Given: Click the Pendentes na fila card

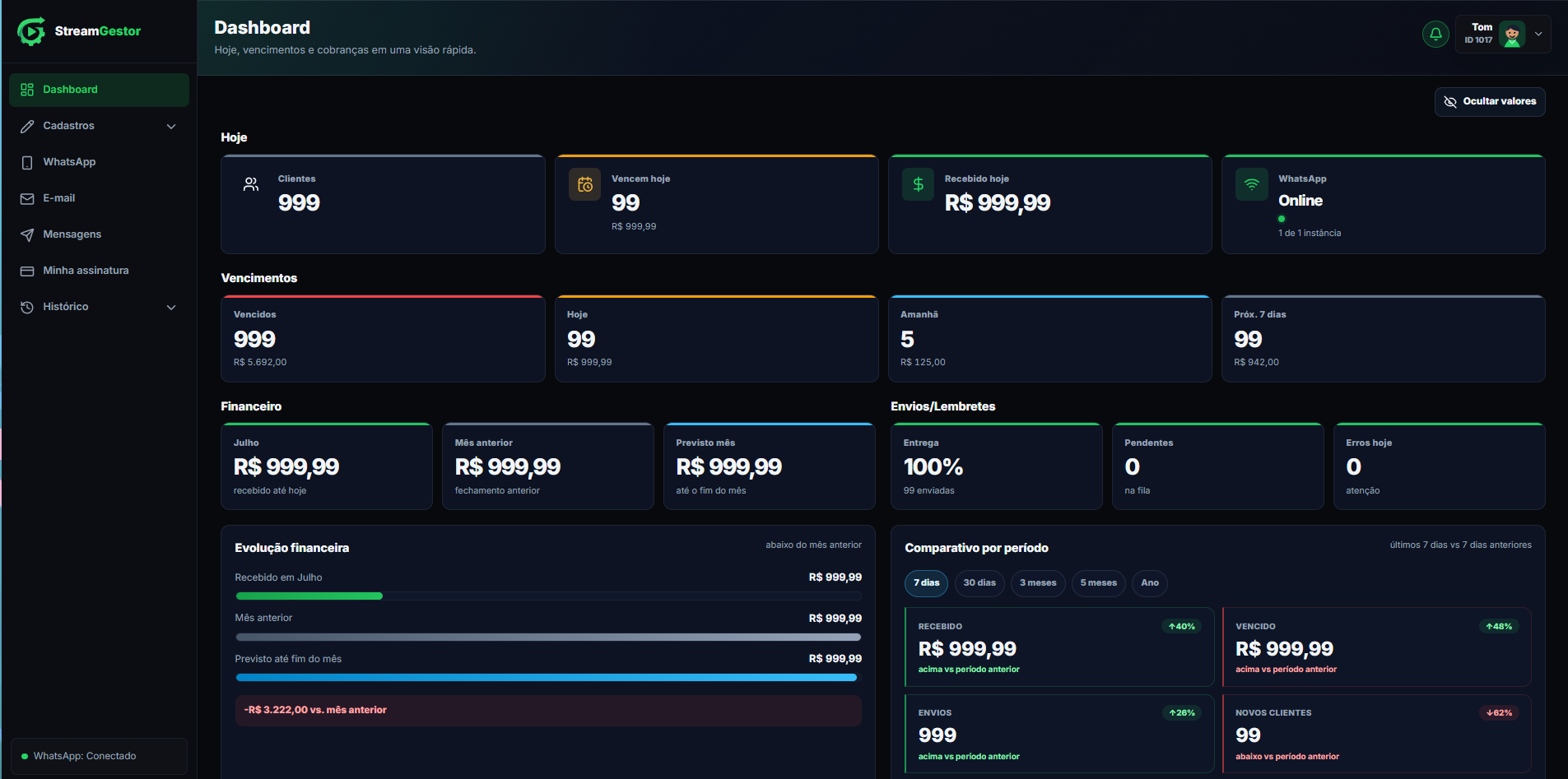Looking at the screenshot, I should pos(1217,466).
